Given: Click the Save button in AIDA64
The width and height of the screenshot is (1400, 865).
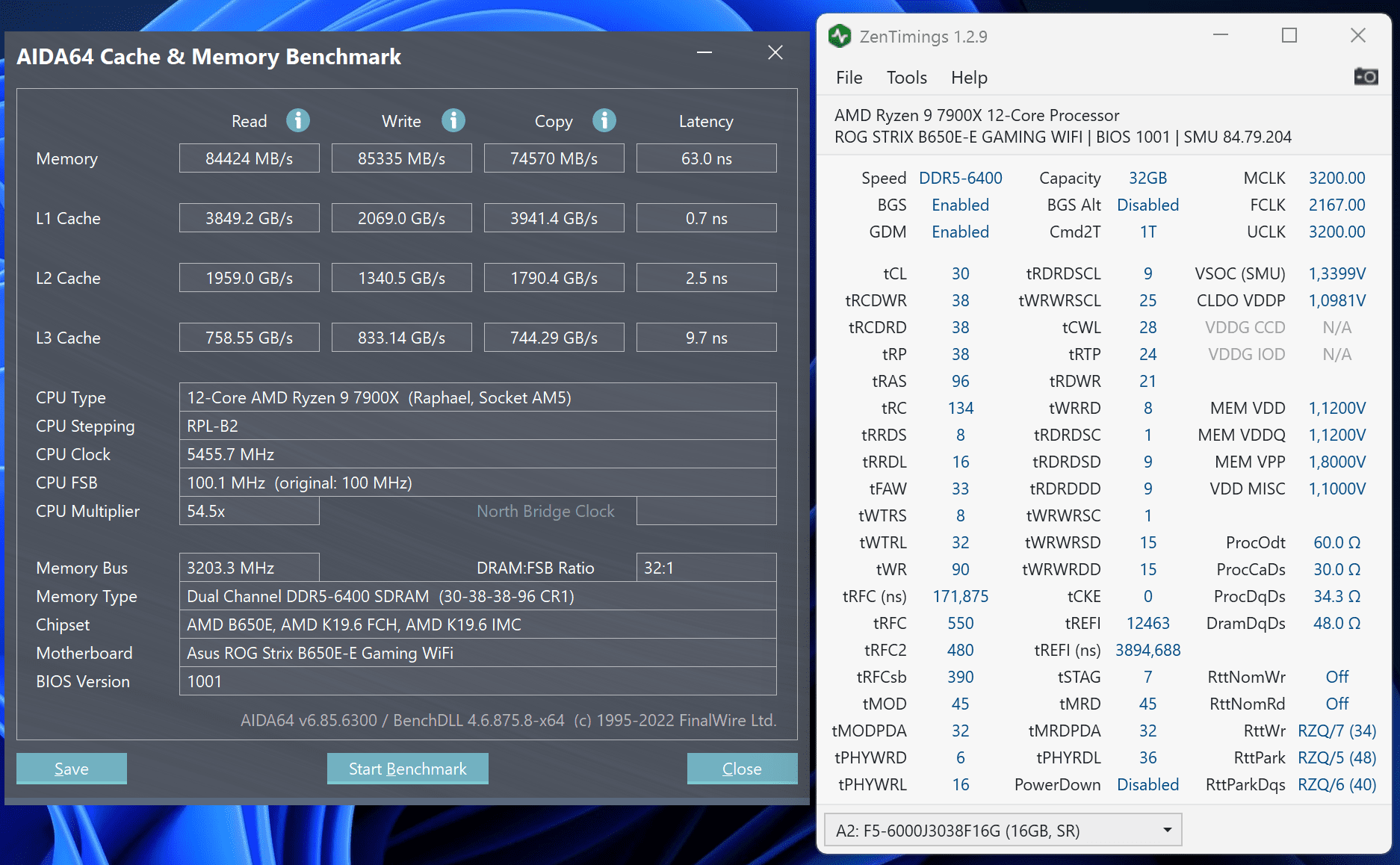Looking at the screenshot, I should coord(72,769).
